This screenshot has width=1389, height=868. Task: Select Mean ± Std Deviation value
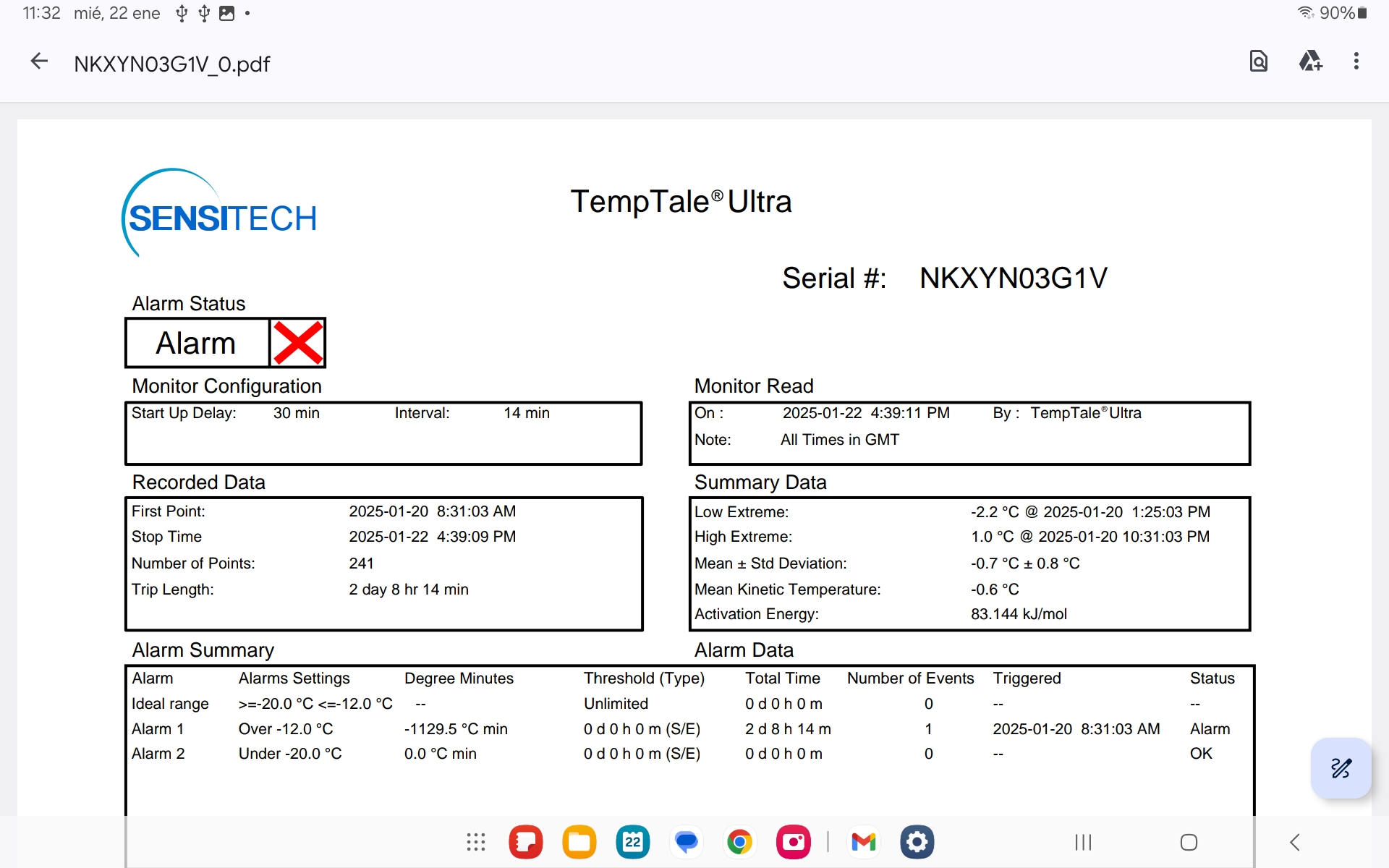[1025, 563]
